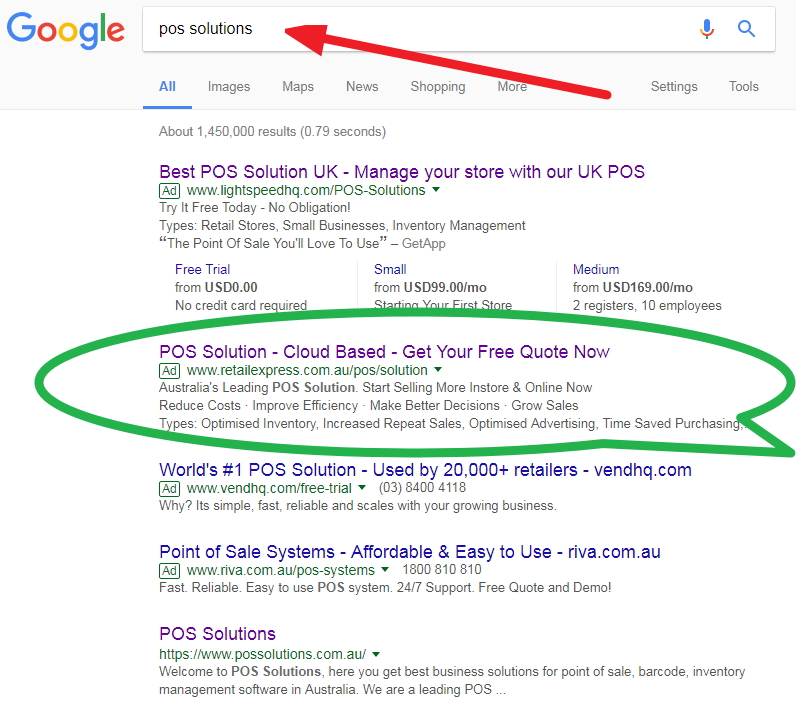The width and height of the screenshot is (796, 706).
Task: Click the Ad badge beside retailexpress URL
Action: tap(169, 371)
